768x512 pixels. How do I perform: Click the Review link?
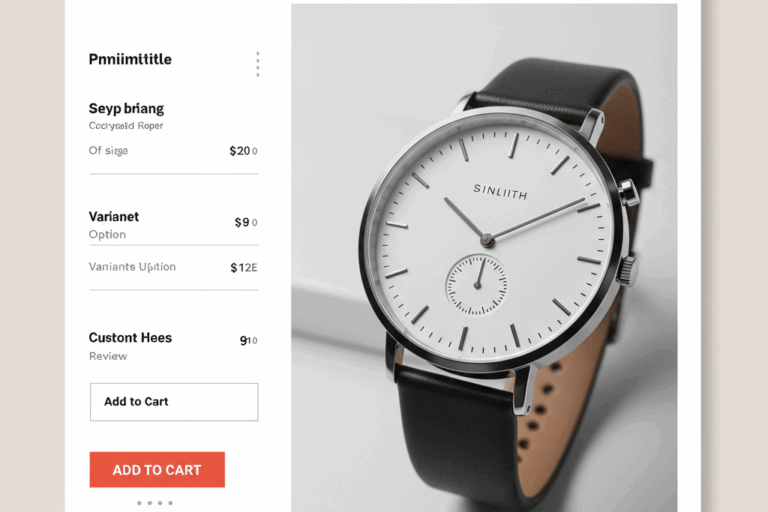tap(108, 356)
